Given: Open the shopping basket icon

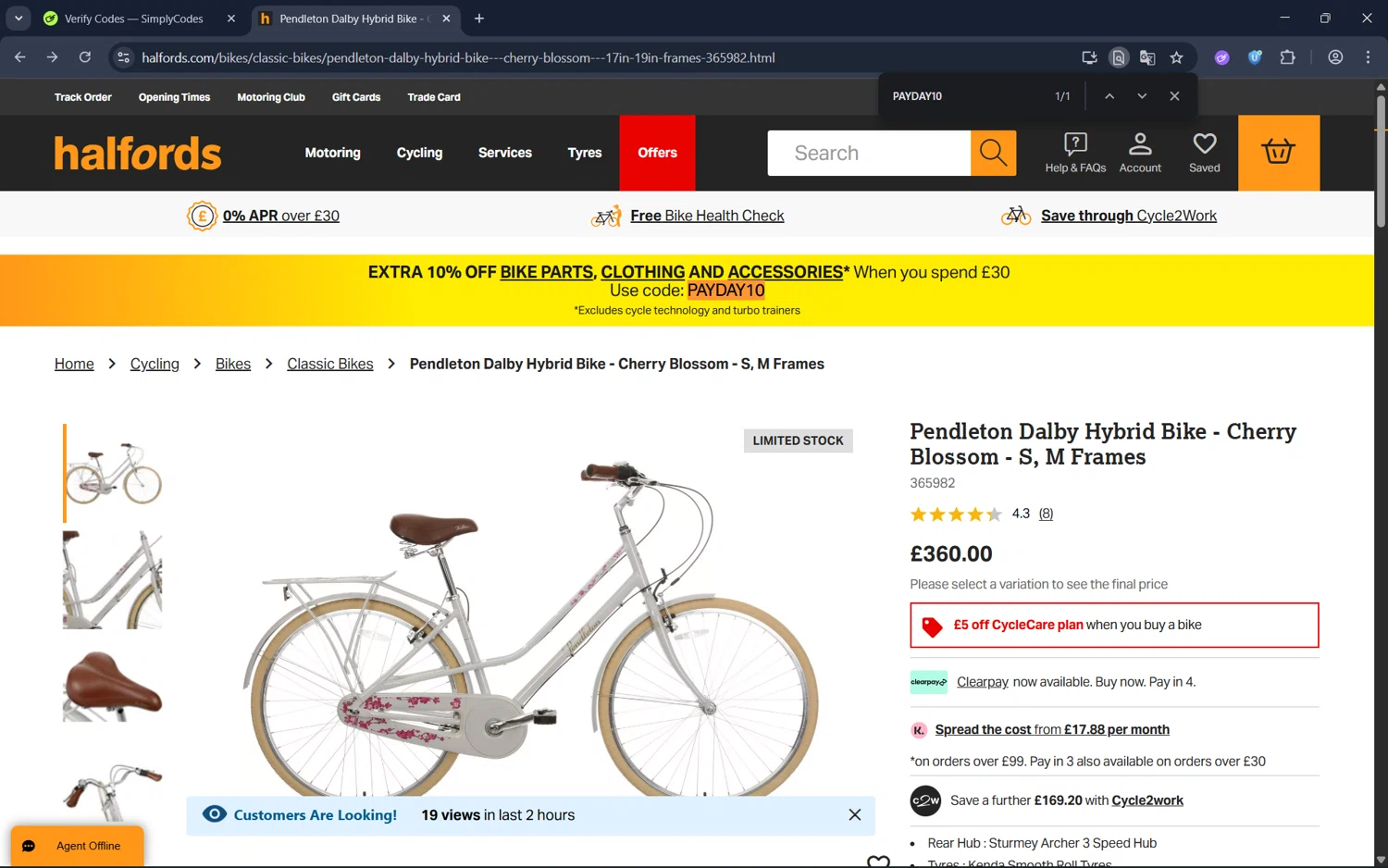Looking at the screenshot, I should [1278, 153].
